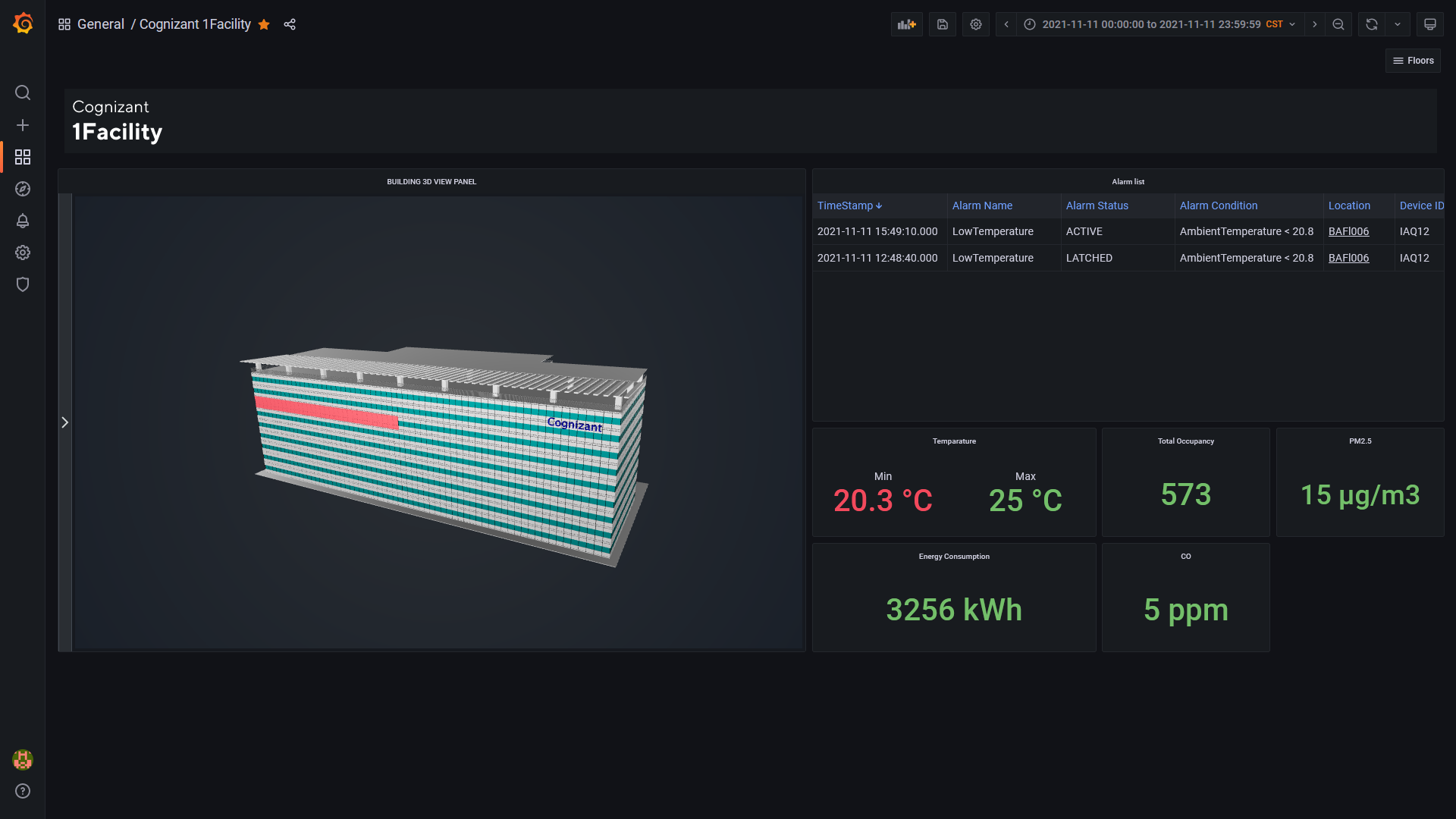Sort alarms by TimeStamp column

click(844, 206)
